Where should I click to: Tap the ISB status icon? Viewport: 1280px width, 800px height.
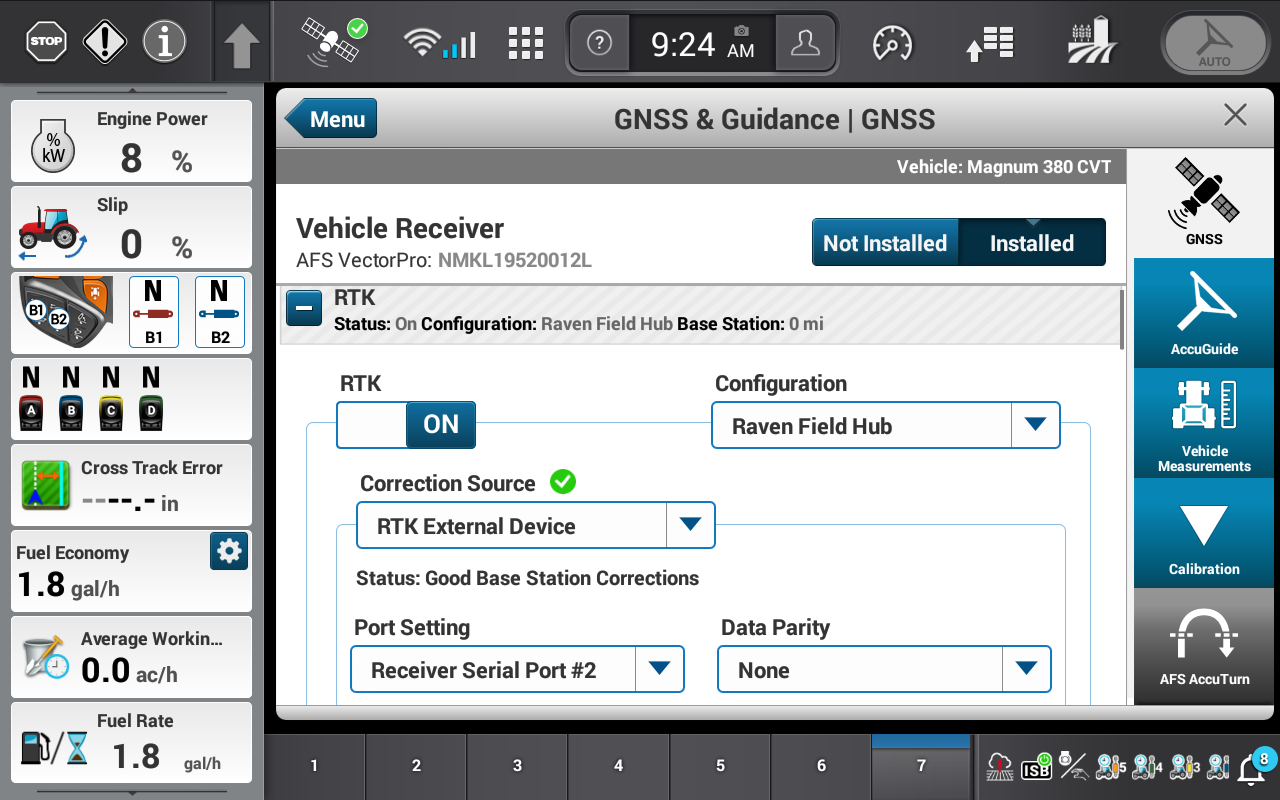pyautogui.click(x=1036, y=767)
